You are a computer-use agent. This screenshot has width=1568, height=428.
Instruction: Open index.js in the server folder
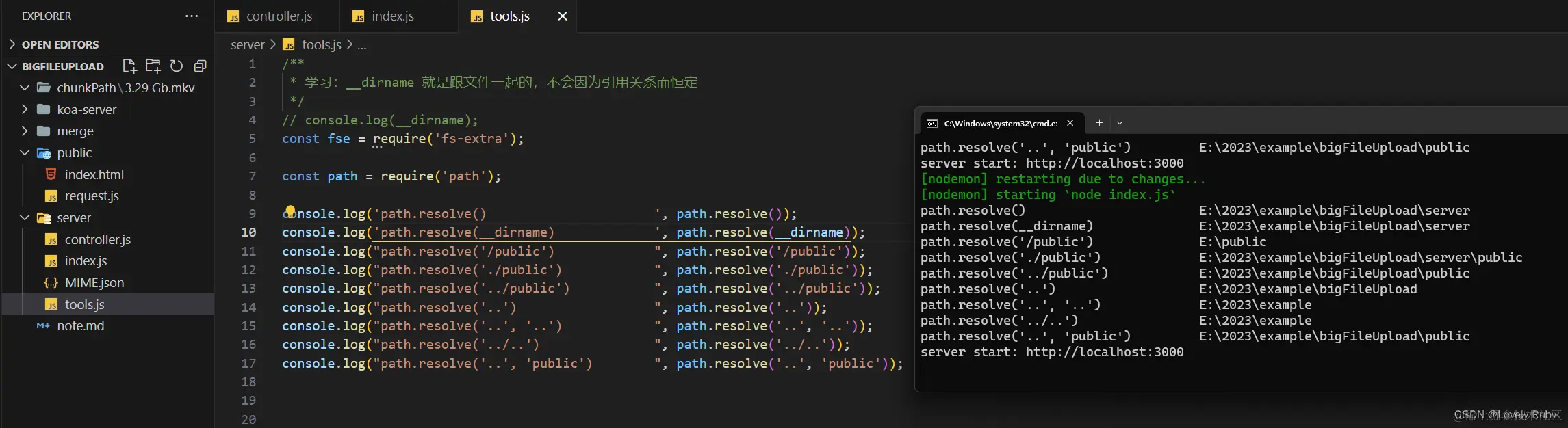pos(86,260)
